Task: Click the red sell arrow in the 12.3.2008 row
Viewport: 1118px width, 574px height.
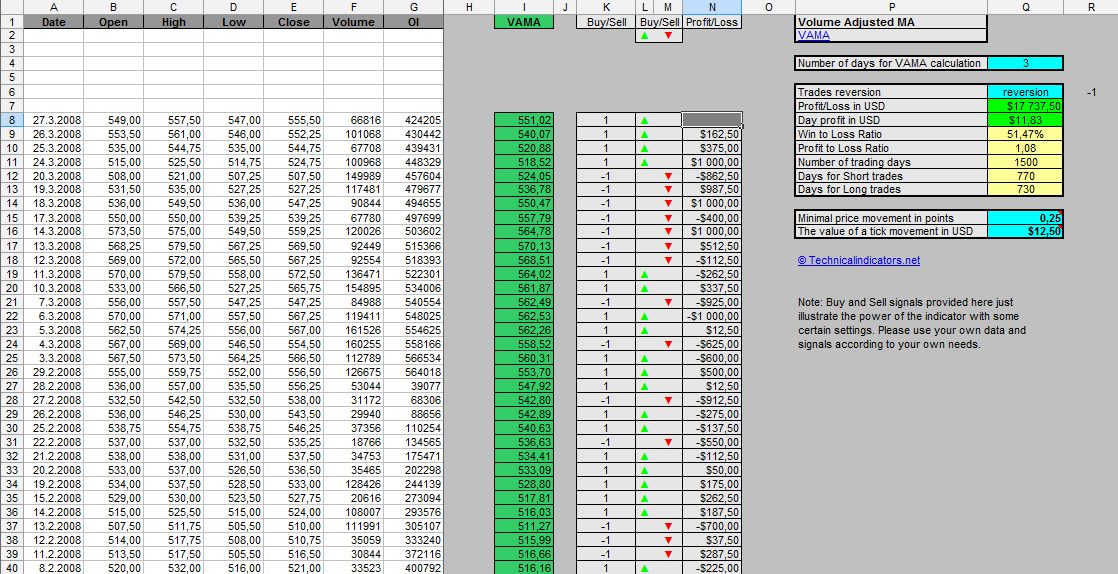Action: point(668,260)
